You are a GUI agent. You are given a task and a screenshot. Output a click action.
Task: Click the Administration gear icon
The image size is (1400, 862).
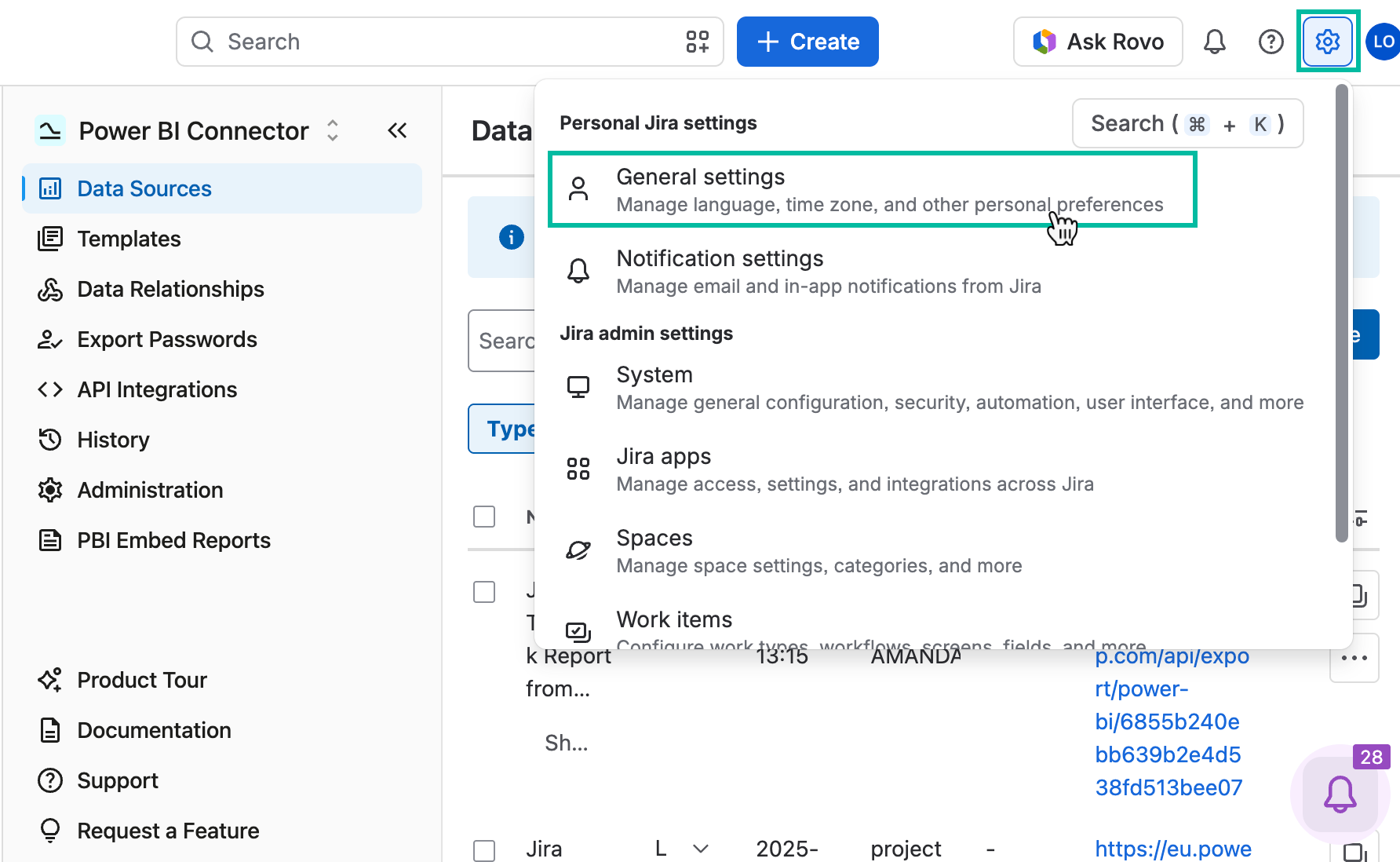tap(50, 490)
